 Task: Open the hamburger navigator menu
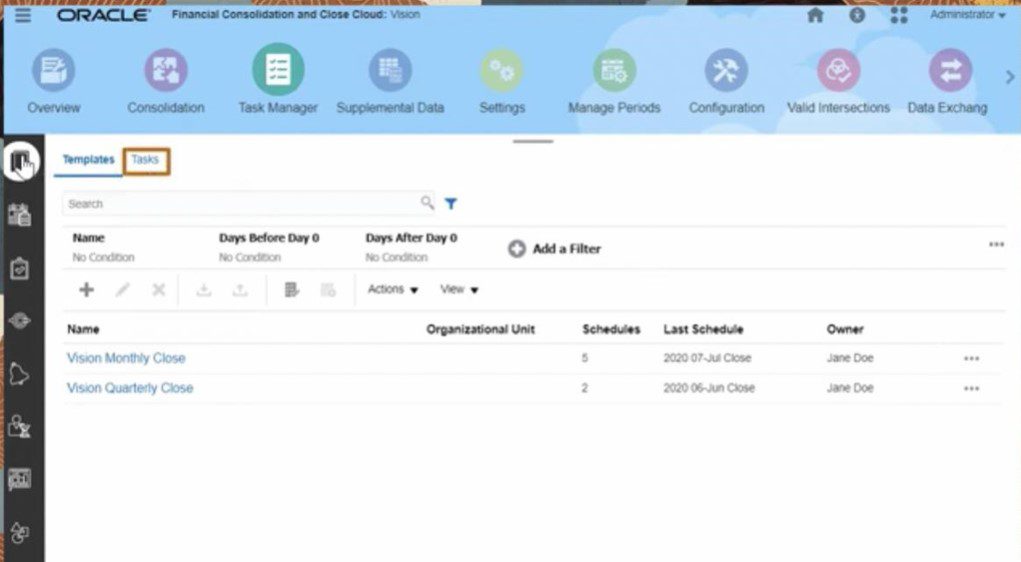coord(23,14)
